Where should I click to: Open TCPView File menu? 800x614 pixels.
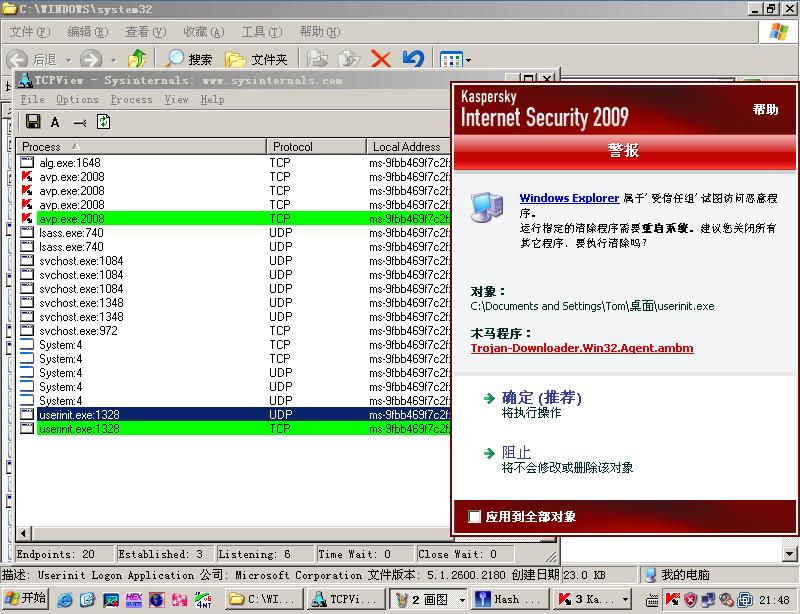point(32,100)
